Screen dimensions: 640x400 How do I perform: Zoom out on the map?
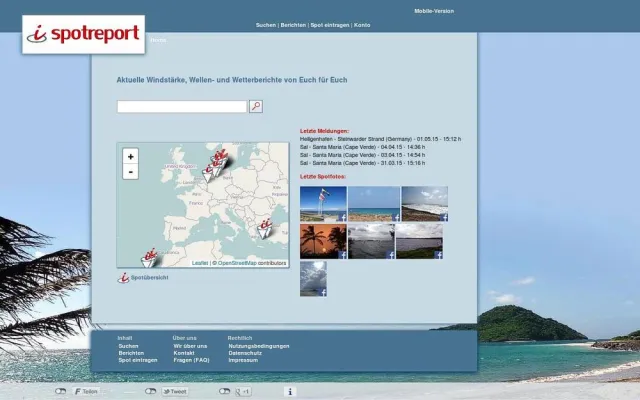click(x=130, y=171)
